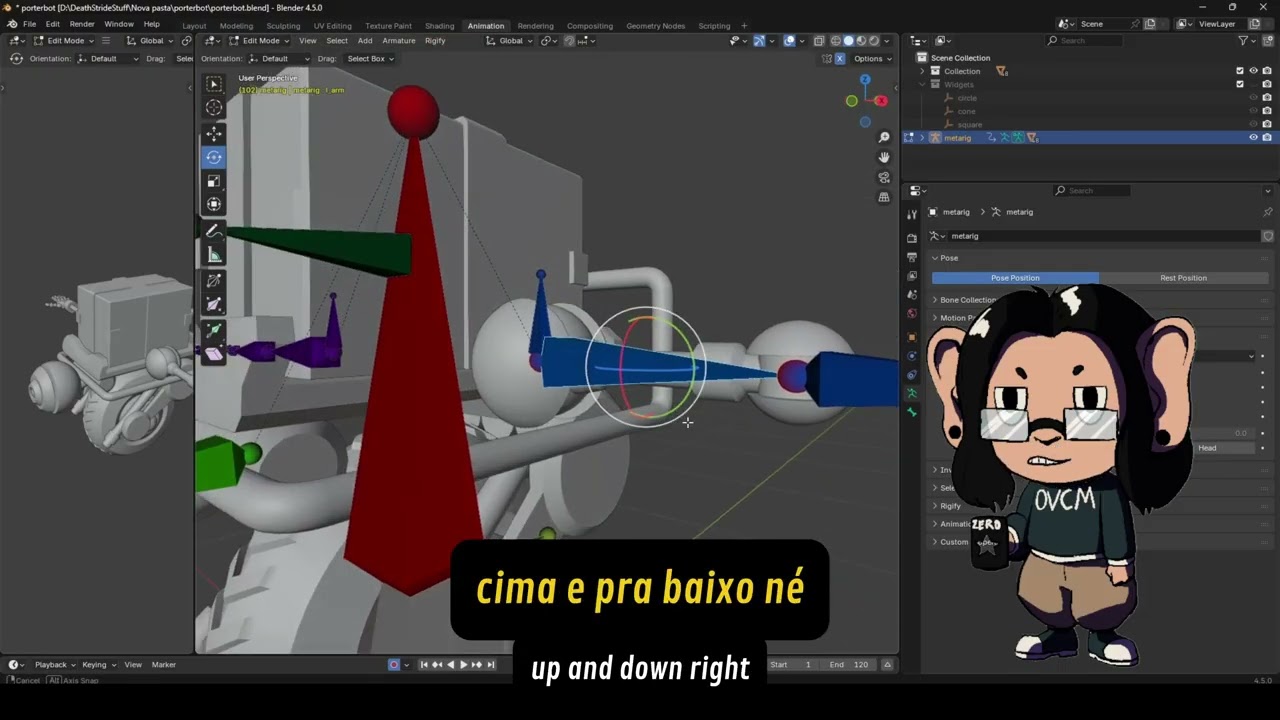Toggle X-axis mirror in viewport header

(x=839, y=58)
